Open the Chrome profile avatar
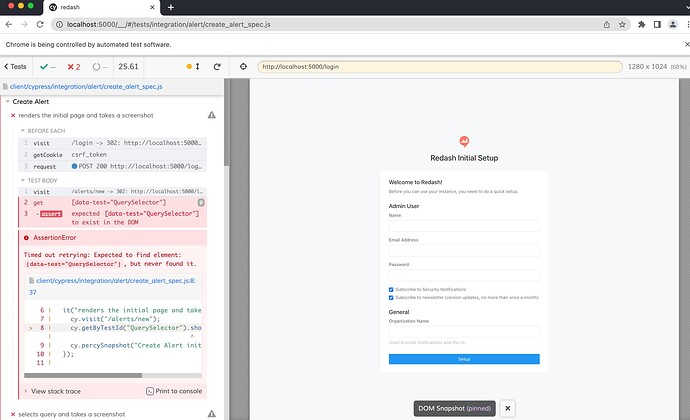This screenshot has height=420, width=690. (673, 25)
